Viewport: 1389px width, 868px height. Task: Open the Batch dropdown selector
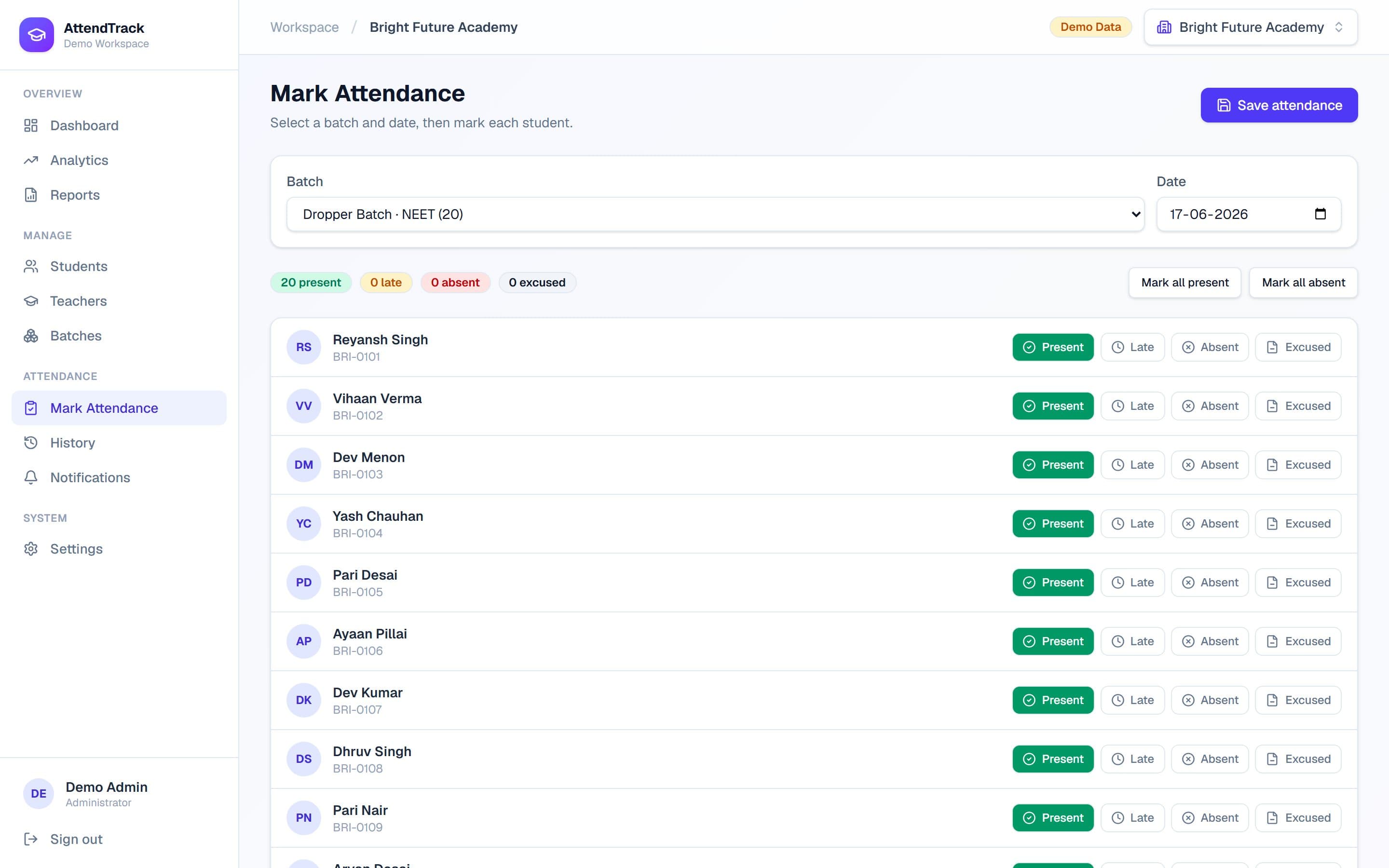715,214
